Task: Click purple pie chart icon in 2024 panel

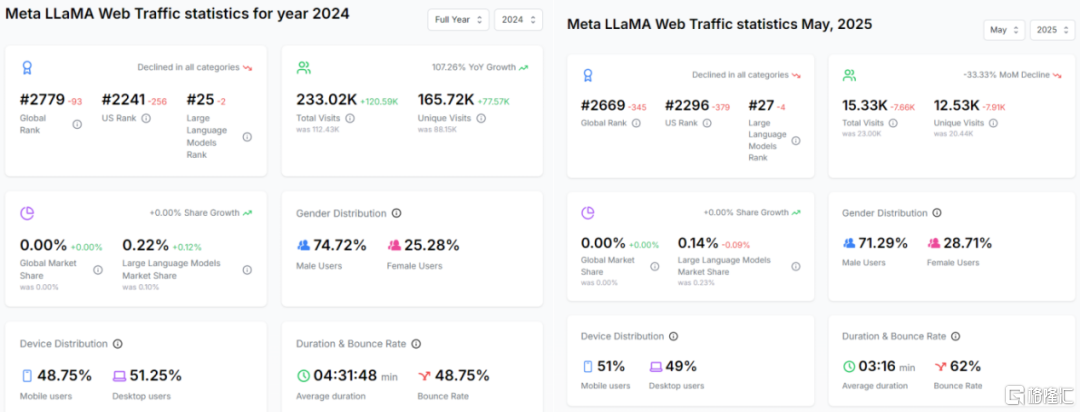Action: [27, 214]
